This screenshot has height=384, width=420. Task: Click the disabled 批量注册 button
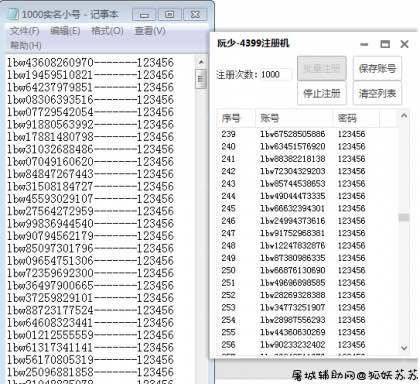coord(322,68)
